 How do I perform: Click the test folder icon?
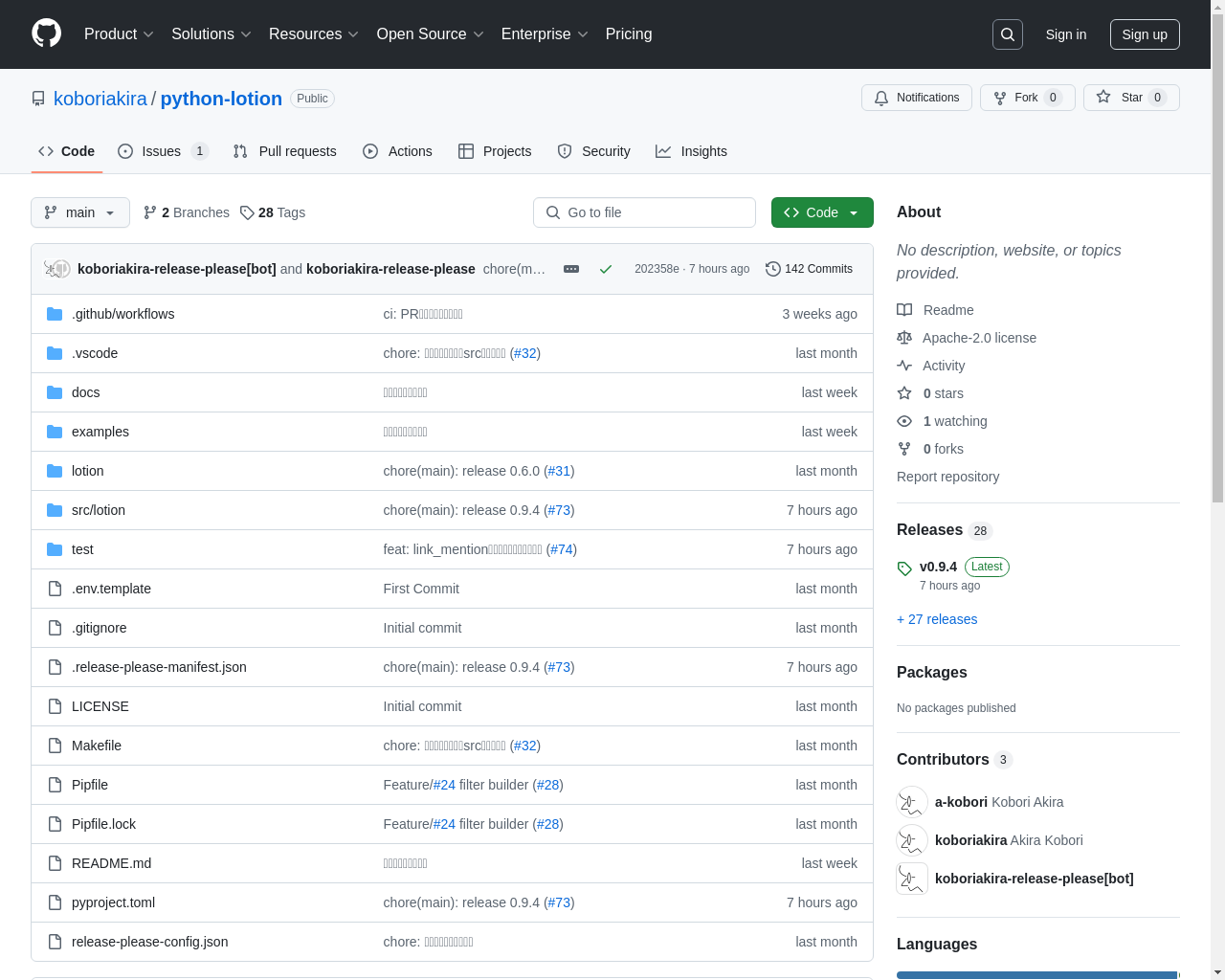55,549
